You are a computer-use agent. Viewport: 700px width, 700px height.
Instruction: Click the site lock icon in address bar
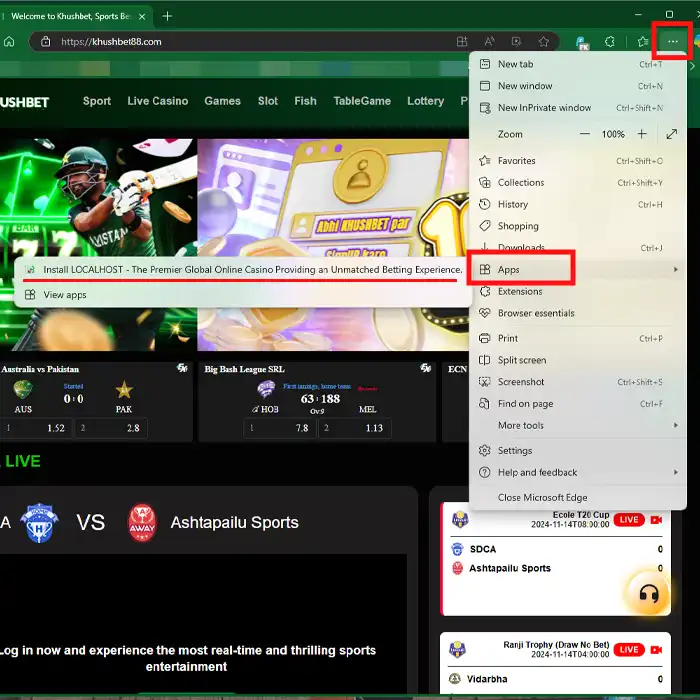point(45,42)
